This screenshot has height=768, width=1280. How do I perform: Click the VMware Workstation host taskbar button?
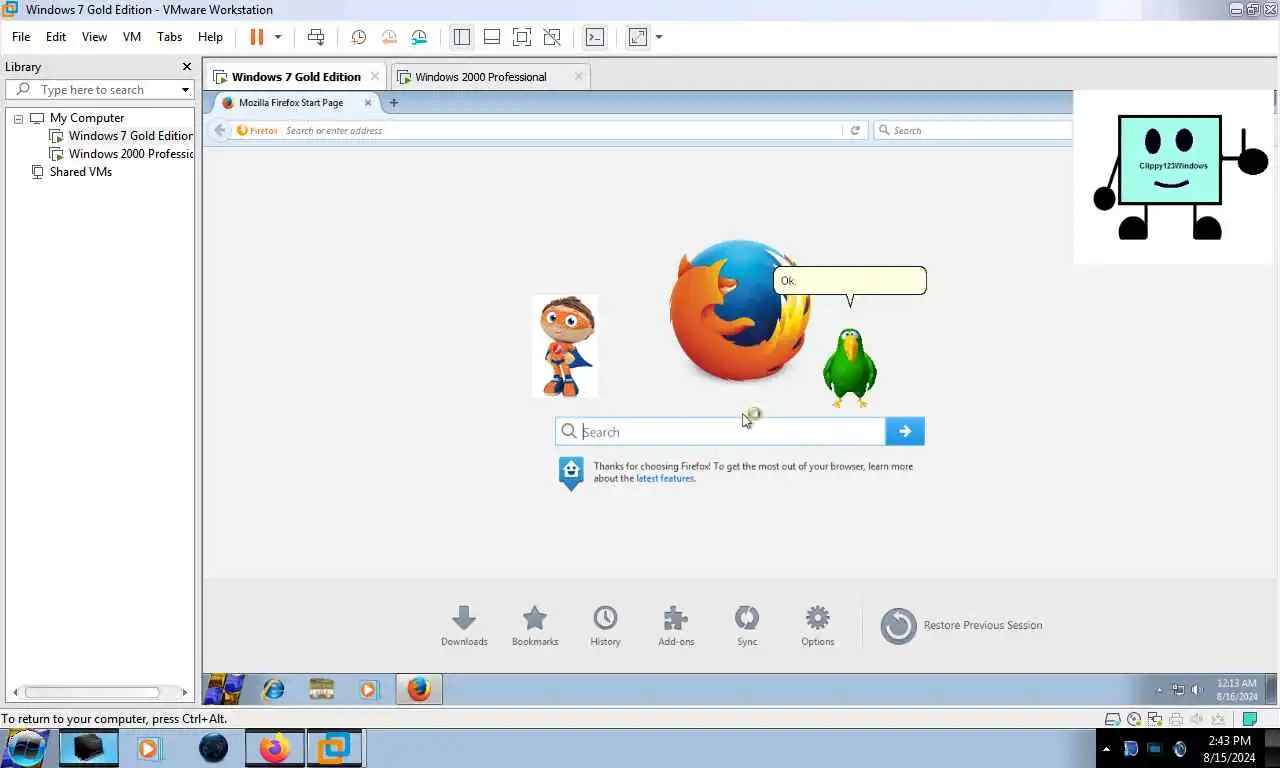pyautogui.click(x=333, y=748)
